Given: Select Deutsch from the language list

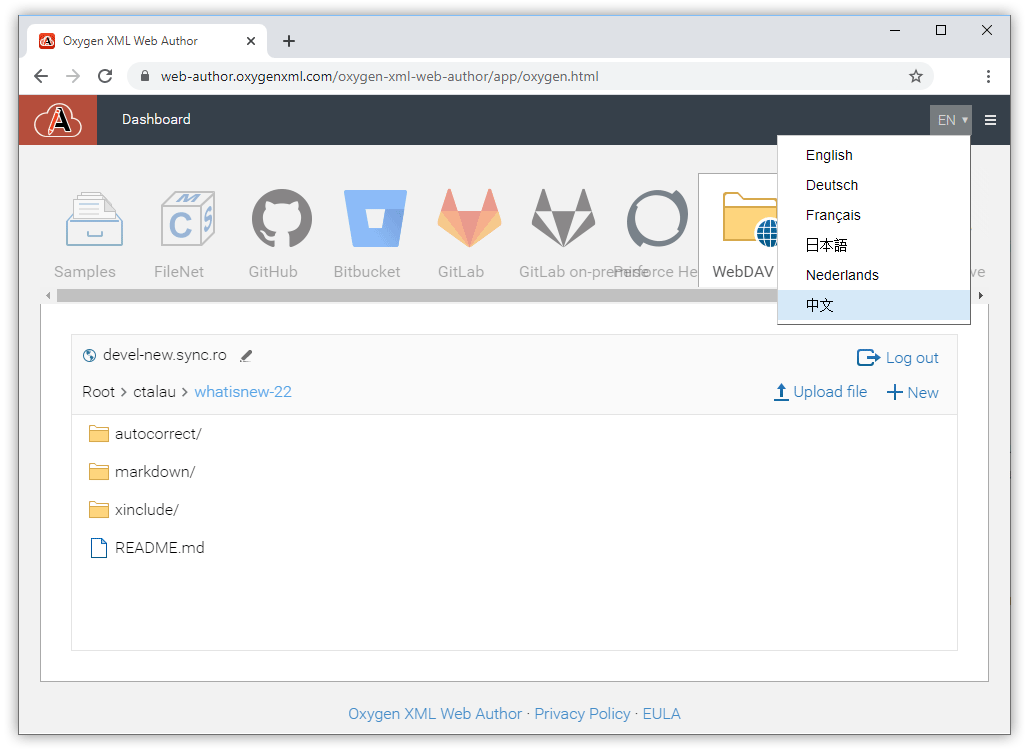Looking at the screenshot, I should coord(874,185).
